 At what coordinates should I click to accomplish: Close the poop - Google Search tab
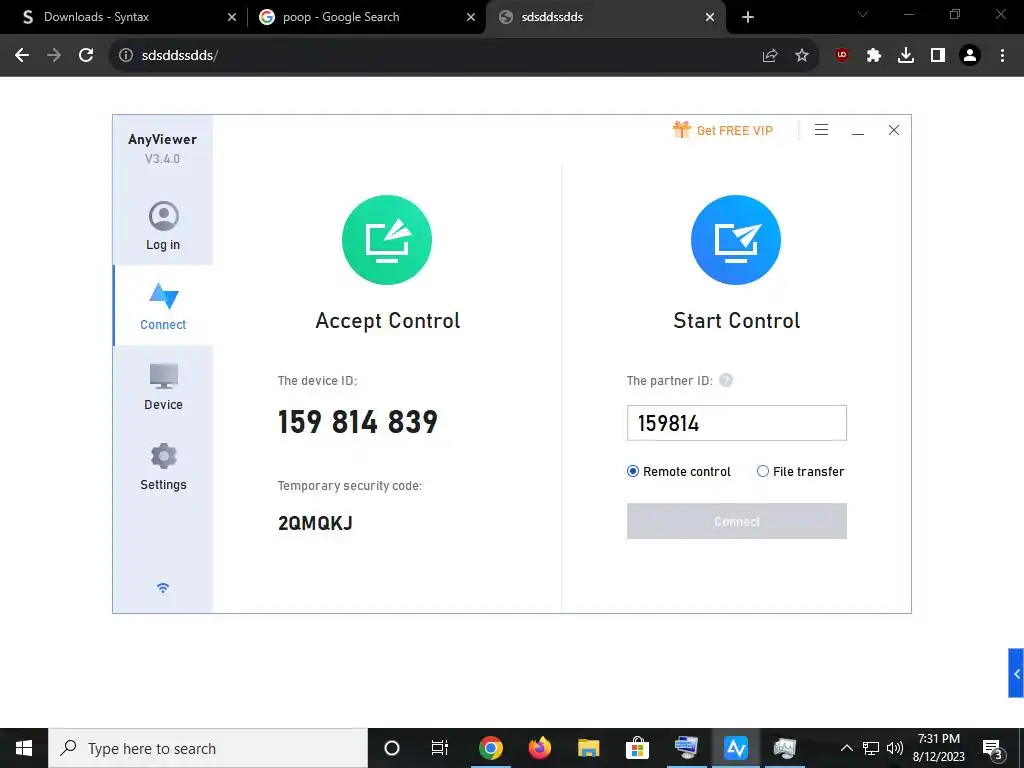point(471,18)
